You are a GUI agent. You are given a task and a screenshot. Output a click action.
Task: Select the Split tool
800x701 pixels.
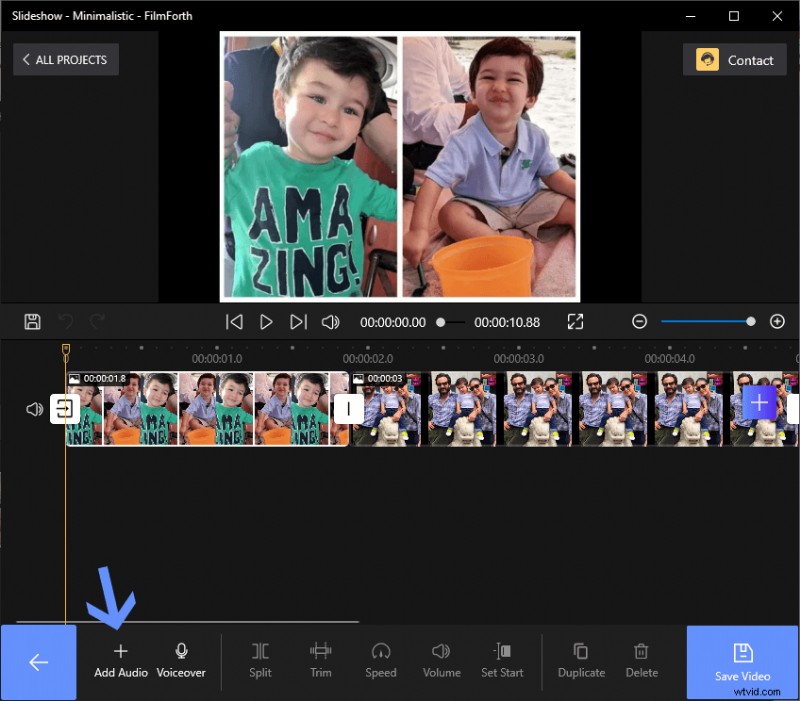pyautogui.click(x=260, y=661)
